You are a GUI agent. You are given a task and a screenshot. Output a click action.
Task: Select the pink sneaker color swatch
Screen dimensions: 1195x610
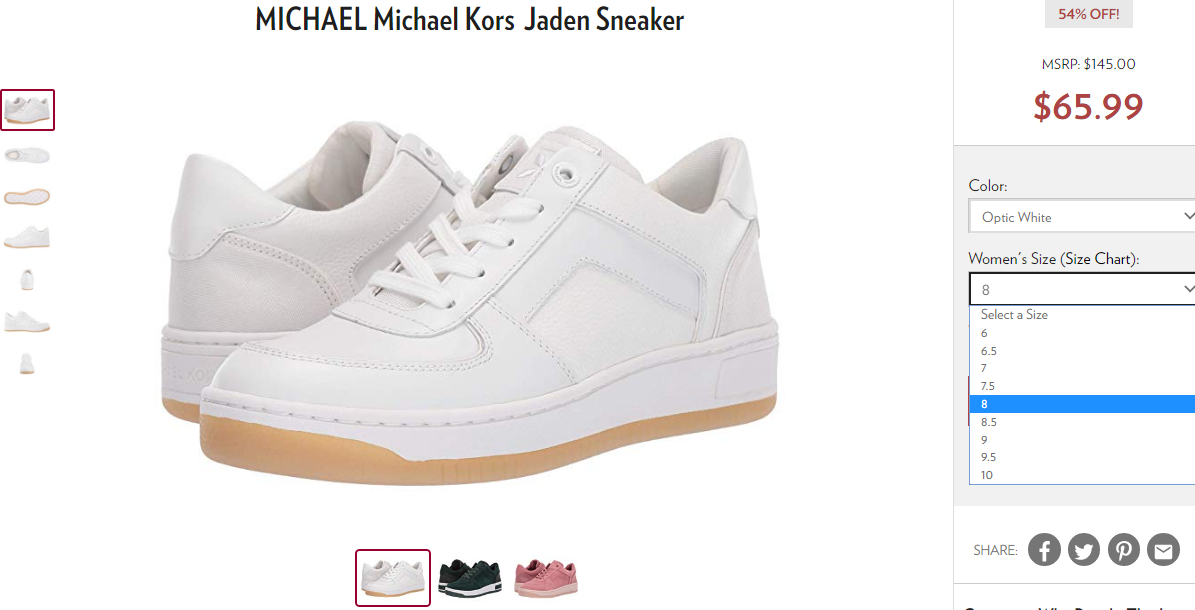point(546,578)
